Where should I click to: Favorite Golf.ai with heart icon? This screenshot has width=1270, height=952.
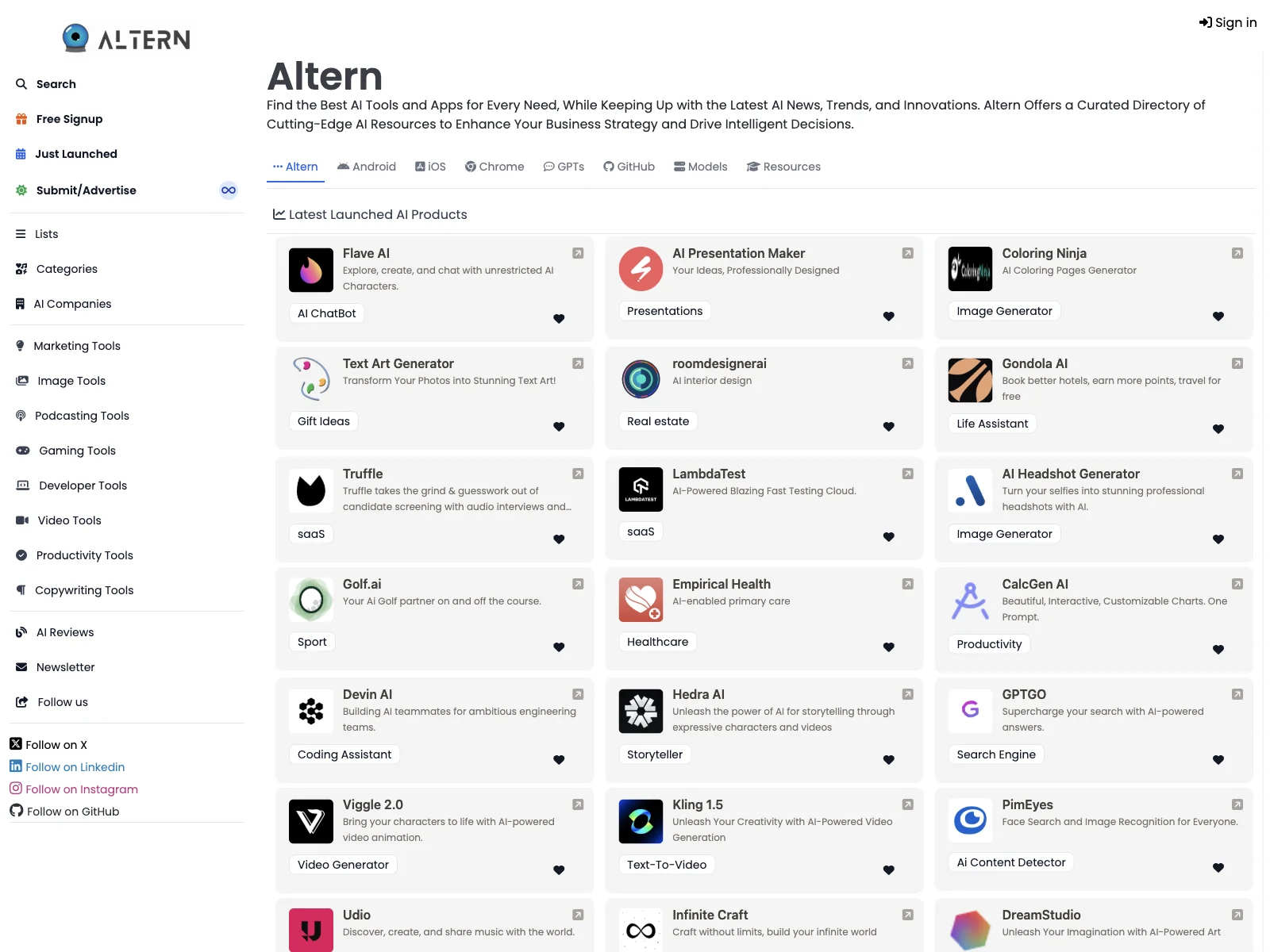559,647
